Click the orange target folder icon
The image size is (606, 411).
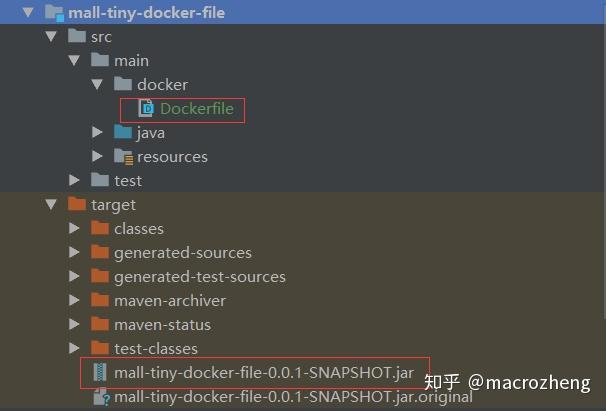click(77, 204)
